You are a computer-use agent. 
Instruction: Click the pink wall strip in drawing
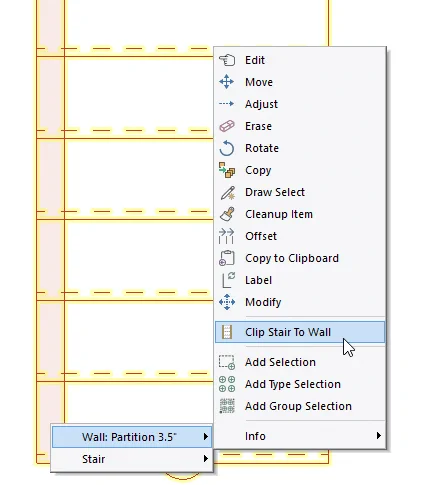tap(51, 233)
